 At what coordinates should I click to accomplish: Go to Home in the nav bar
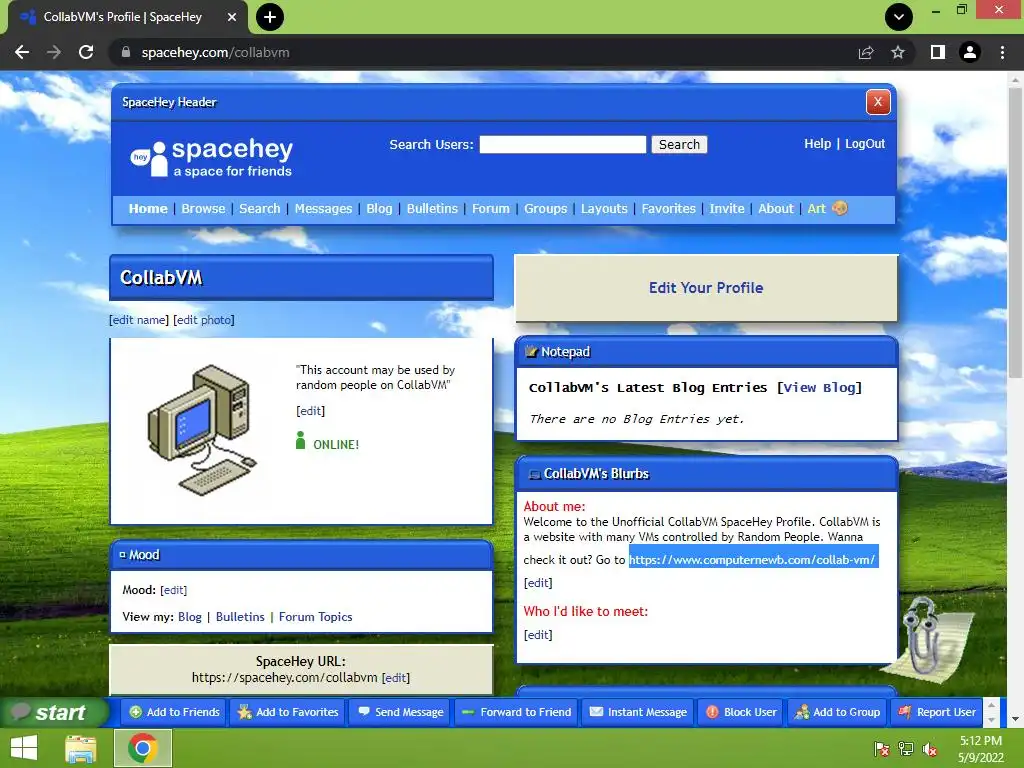[148, 208]
